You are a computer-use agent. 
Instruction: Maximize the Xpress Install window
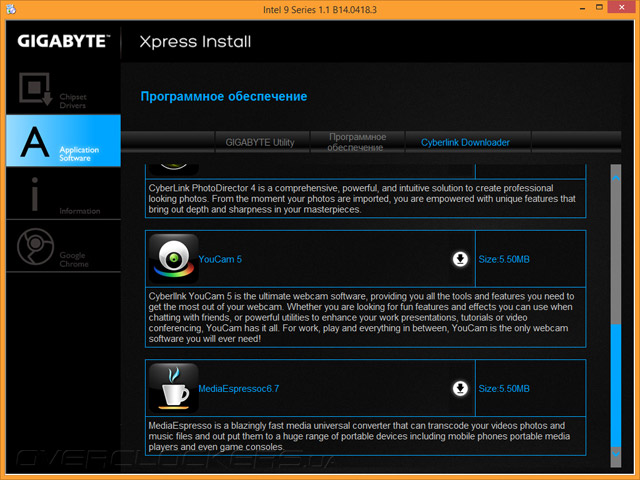click(599, 7)
